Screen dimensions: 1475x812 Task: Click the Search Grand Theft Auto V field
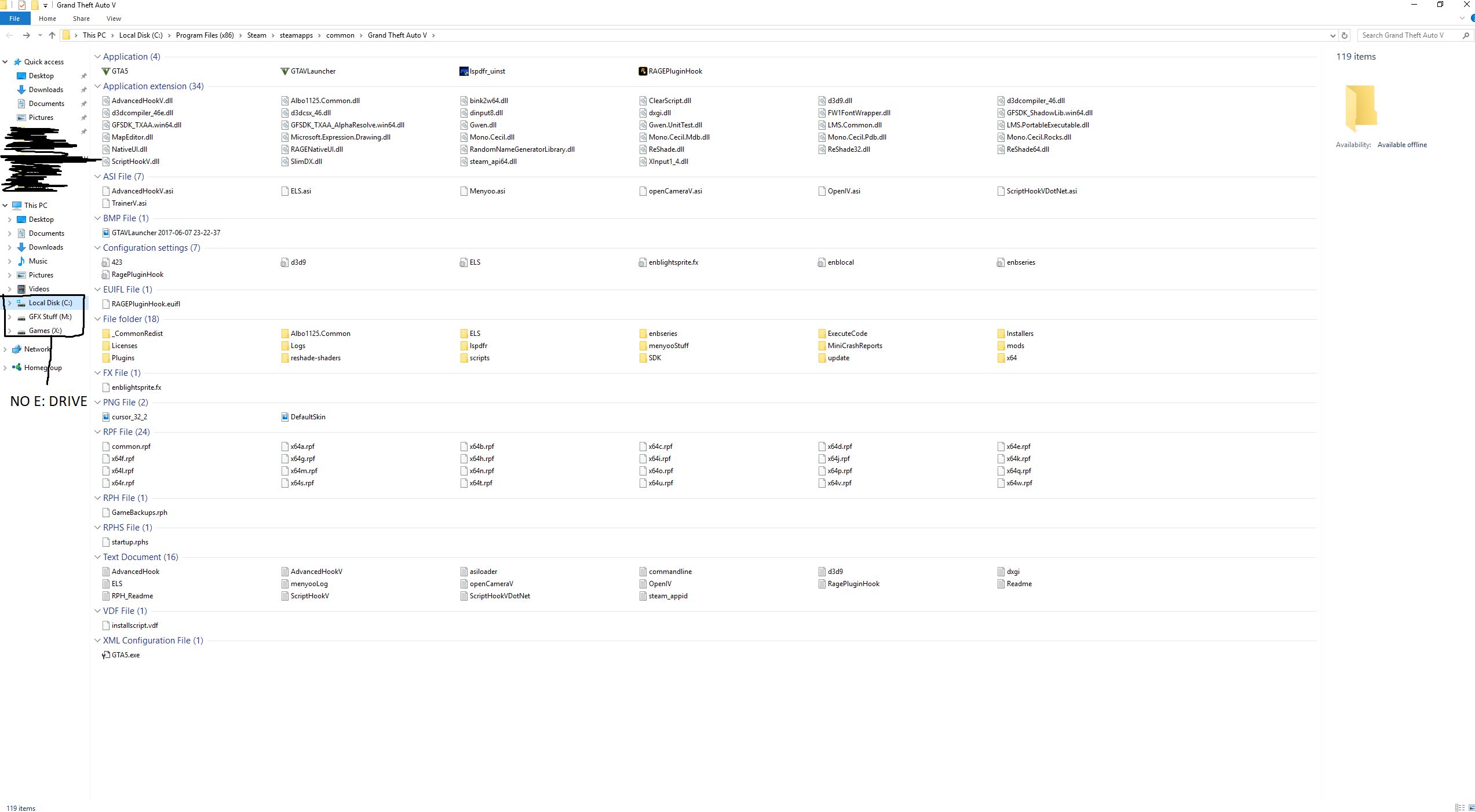pyautogui.click(x=1408, y=35)
